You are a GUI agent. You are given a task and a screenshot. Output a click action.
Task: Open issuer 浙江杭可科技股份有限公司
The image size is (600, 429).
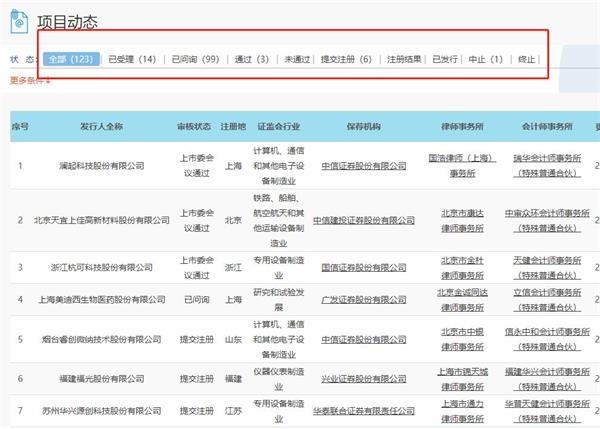[x=101, y=267]
